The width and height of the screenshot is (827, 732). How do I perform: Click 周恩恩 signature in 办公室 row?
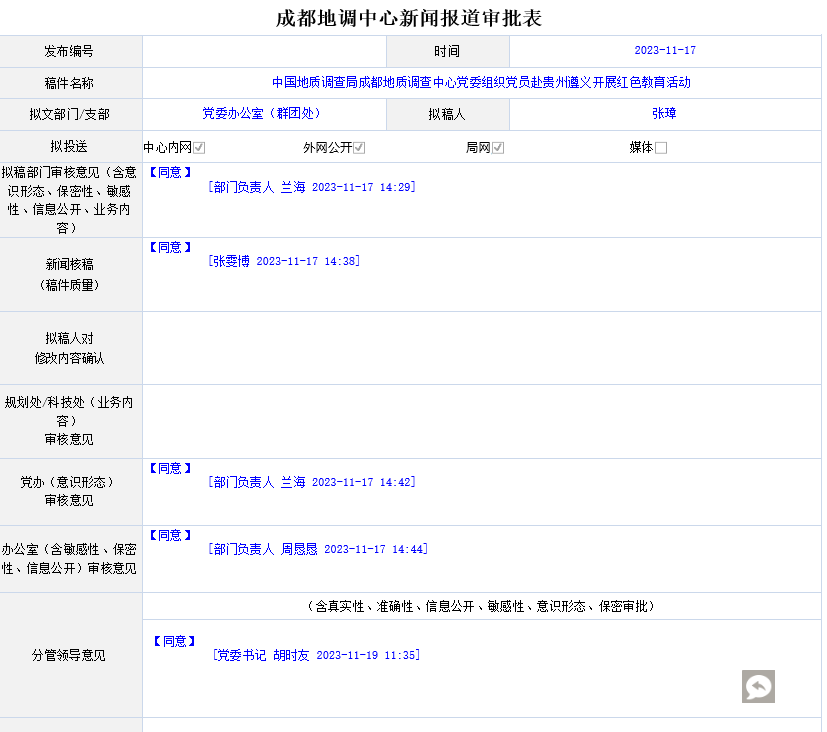[298, 549]
